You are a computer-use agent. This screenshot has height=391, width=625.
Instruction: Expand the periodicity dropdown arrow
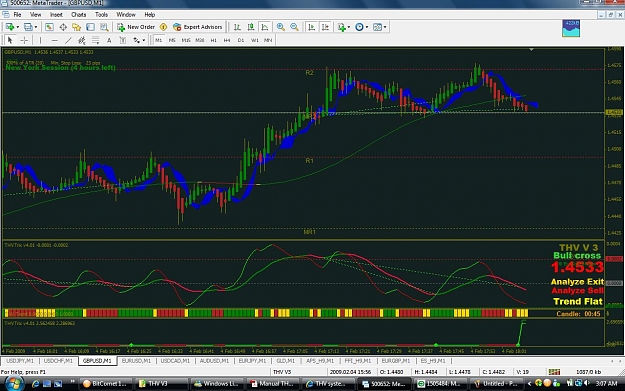pyautogui.click(x=367, y=27)
